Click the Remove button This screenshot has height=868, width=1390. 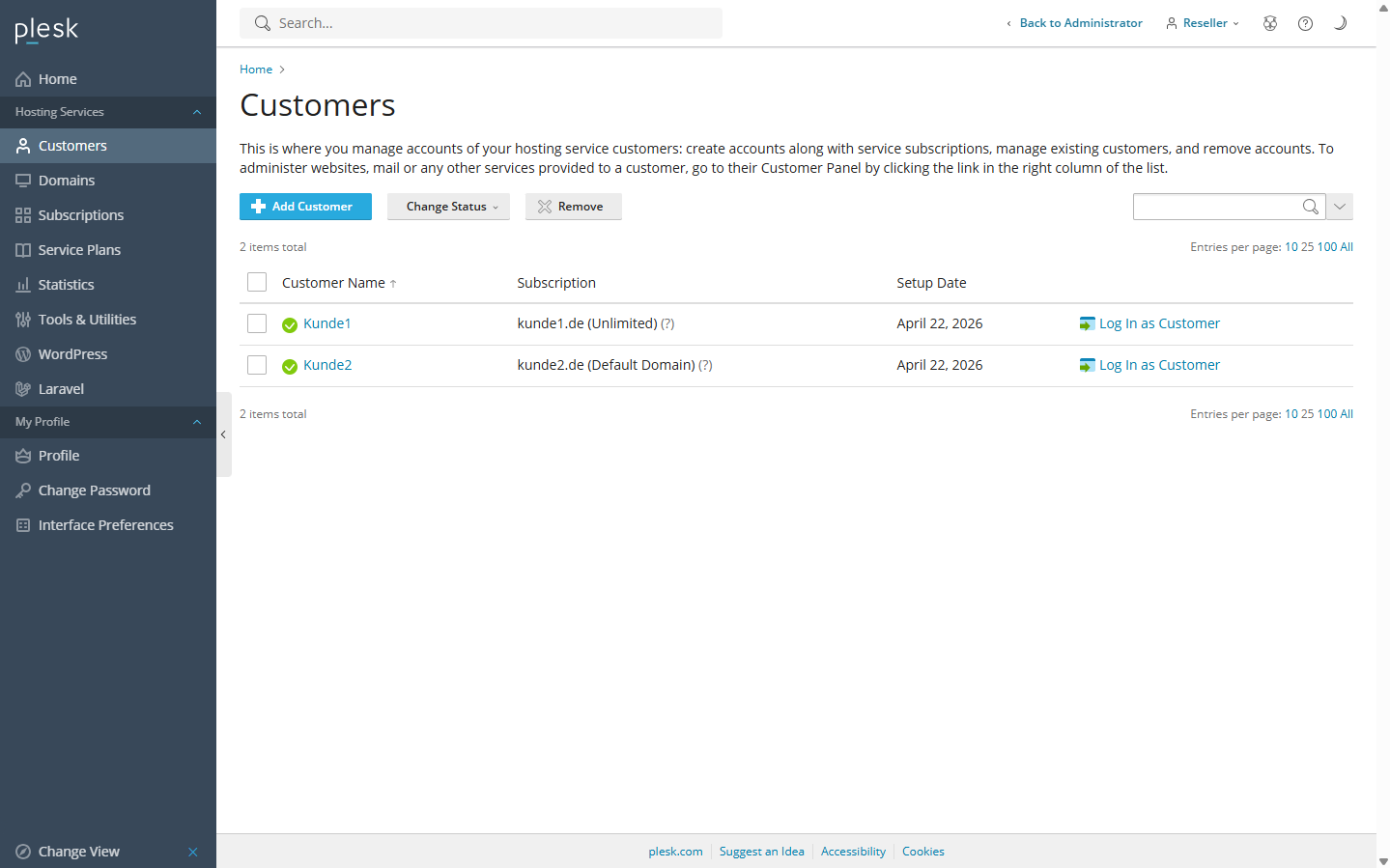tap(574, 207)
